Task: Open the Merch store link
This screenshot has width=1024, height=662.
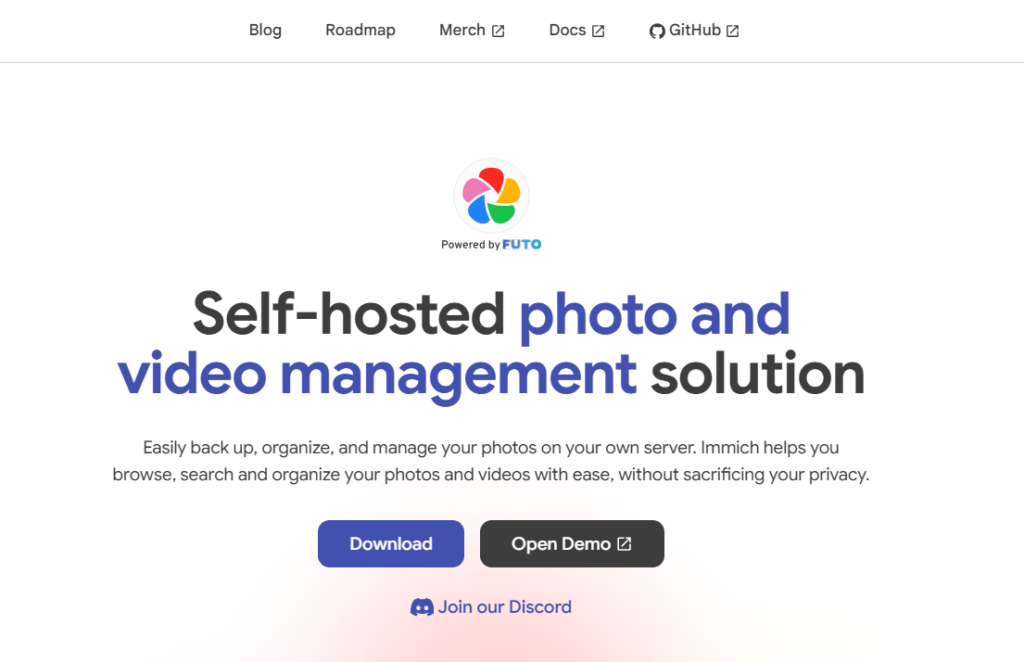Action: (x=472, y=30)
